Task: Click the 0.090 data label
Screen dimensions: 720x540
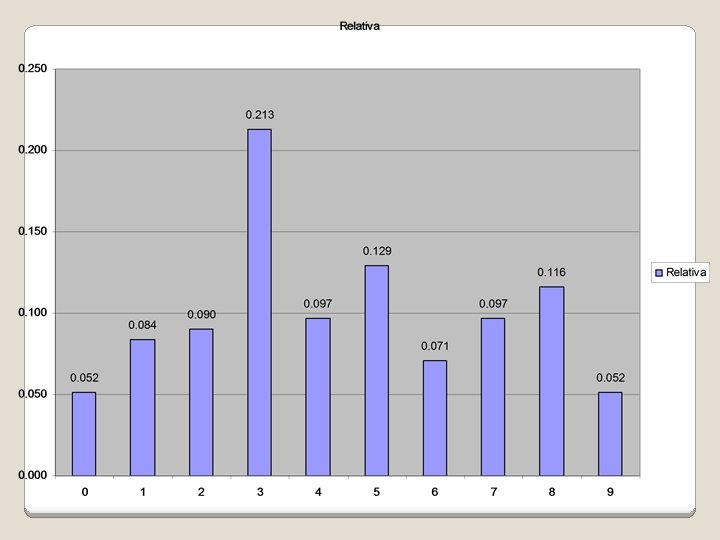Action: click(202, 315)
